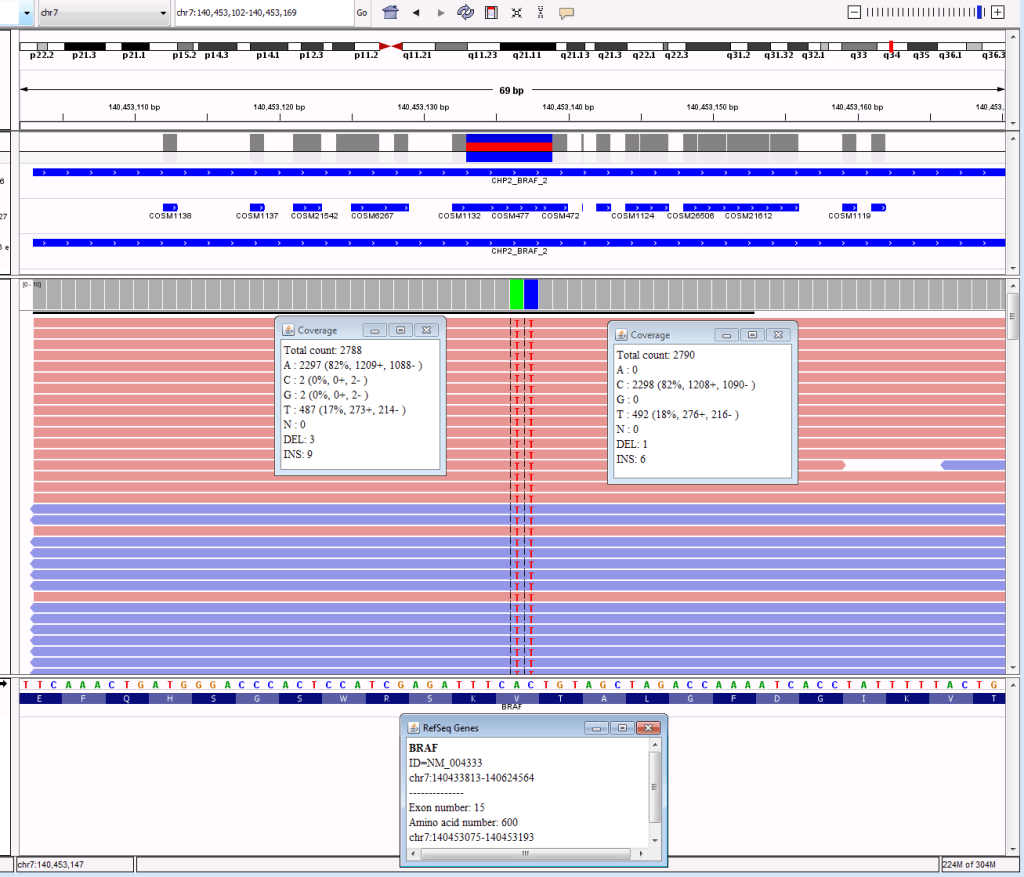Click the resize tracks to fit icon
The width and height of the screenshot is (1024, 877).
pos(516,13)
